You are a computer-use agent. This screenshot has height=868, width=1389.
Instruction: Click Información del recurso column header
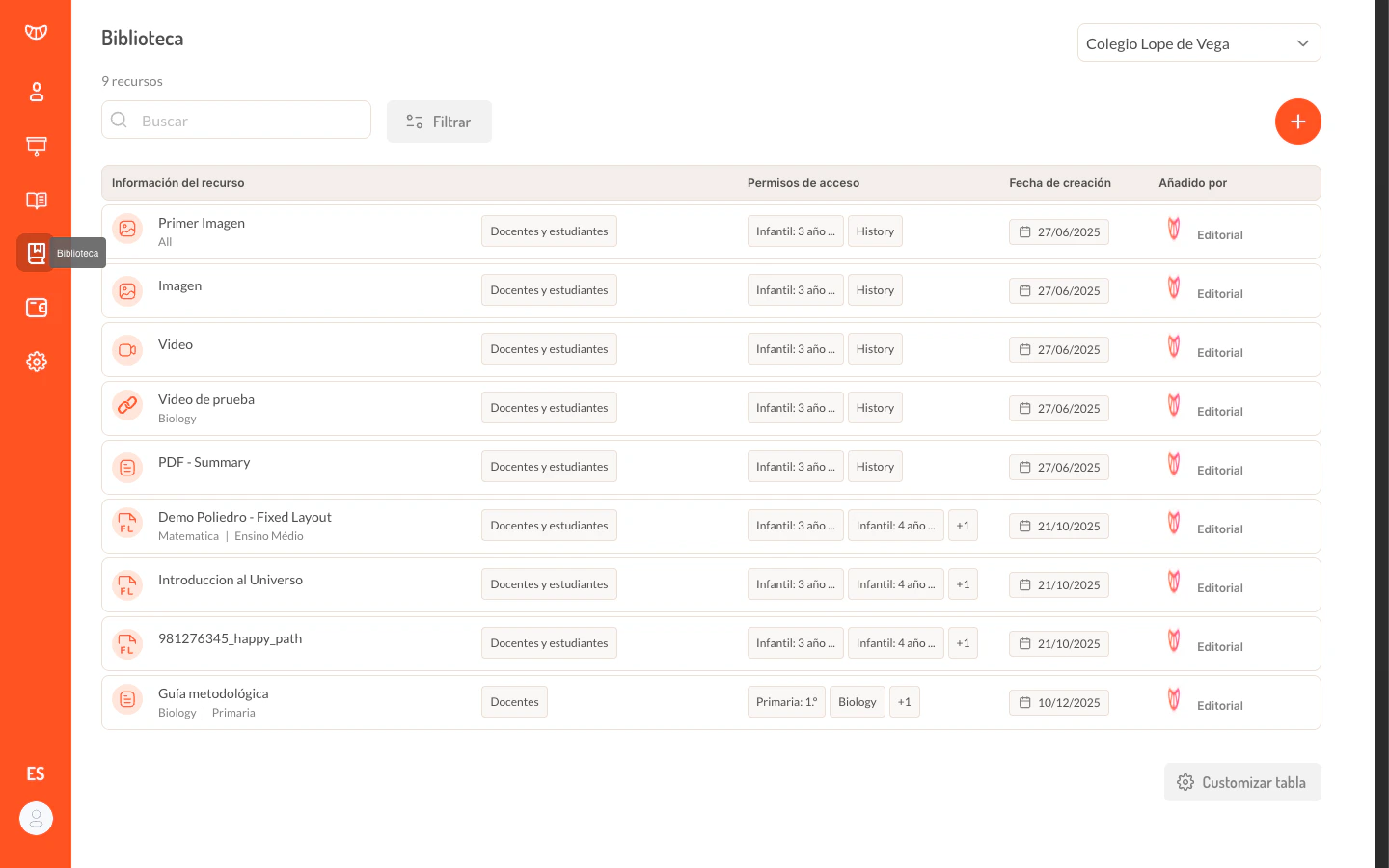tap(178, 183)
